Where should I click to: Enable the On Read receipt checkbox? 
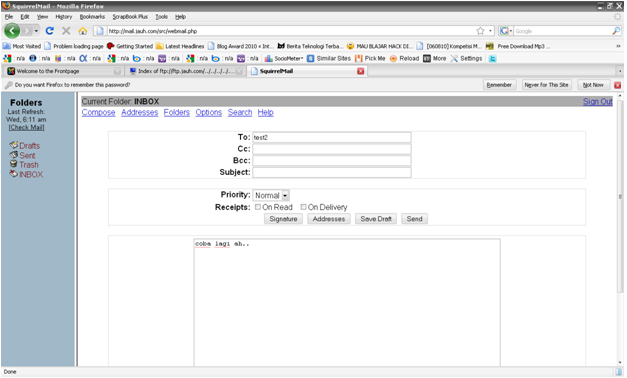click(258, 207)
